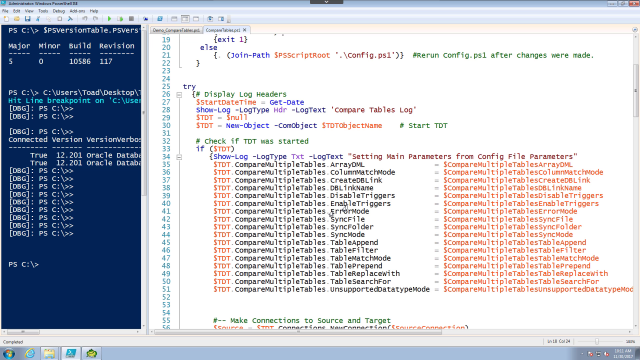The width and height of the screenshot is (640, 360).
Task: Open the Debug menu
Action: (x=59, y=11)
